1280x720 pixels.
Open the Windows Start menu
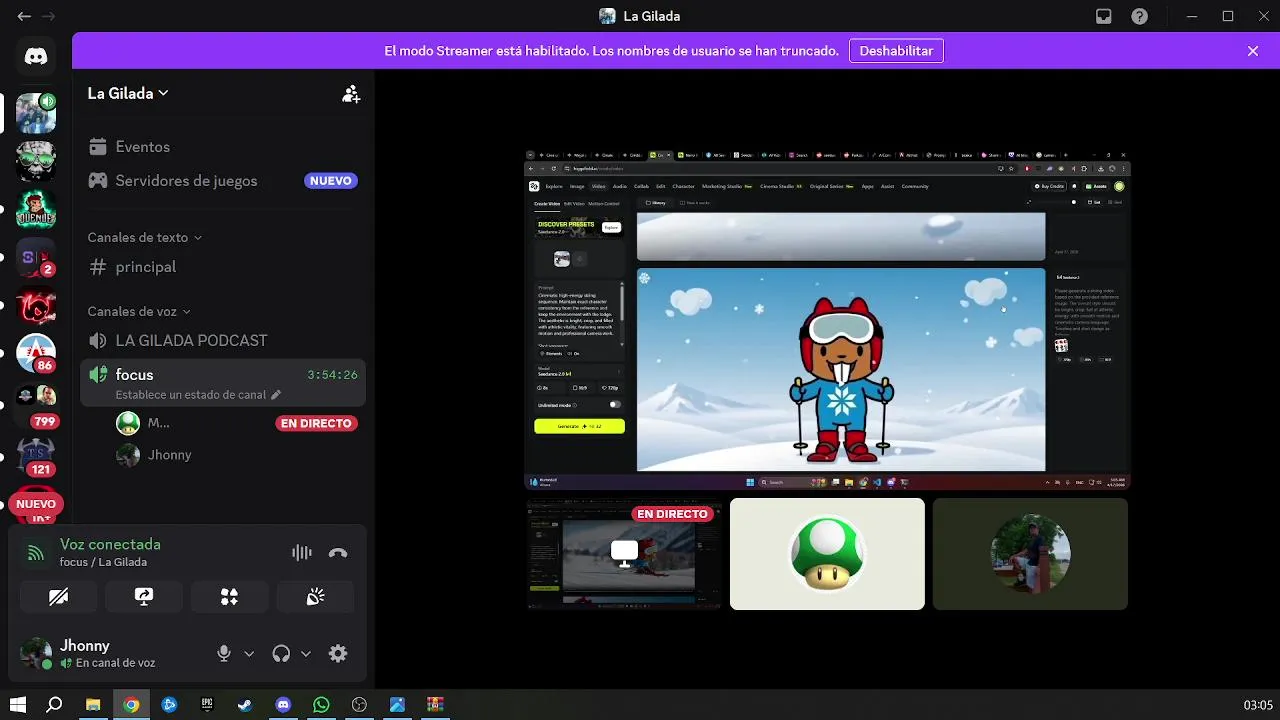[x=17, y=705]
